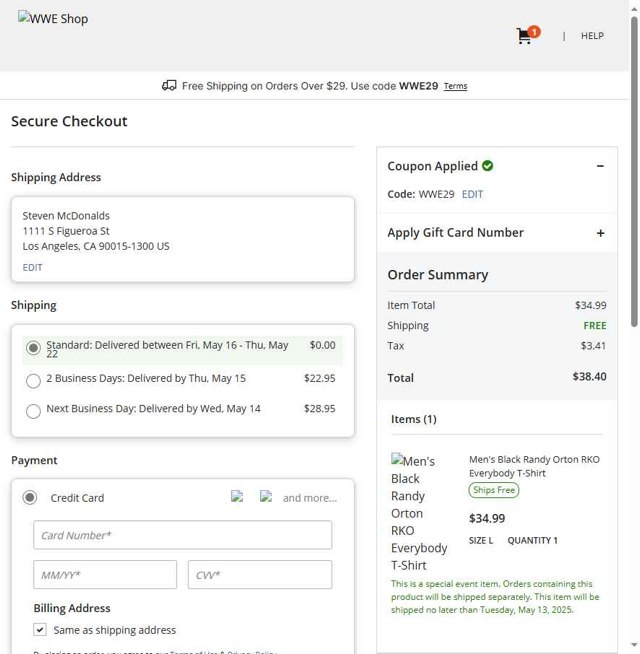Open the shopping cart icon
Image resolution: width=640 pixels, height=654 pixels.
(525, 36)
